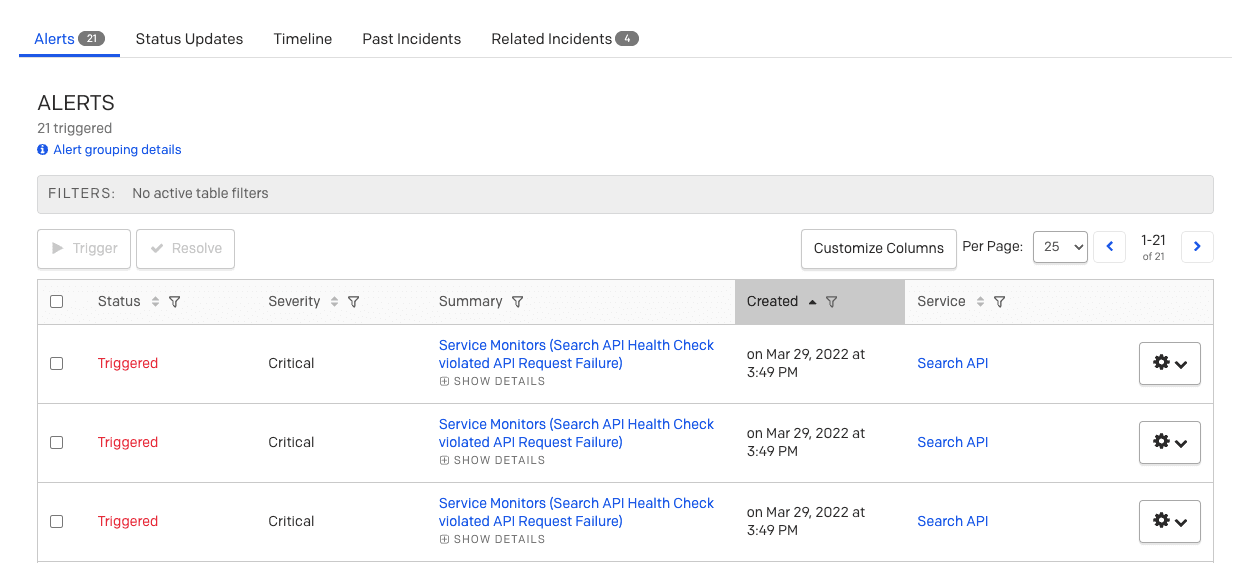Open the Search API service link in first row
1251x563 pixels.
(953, 364)
